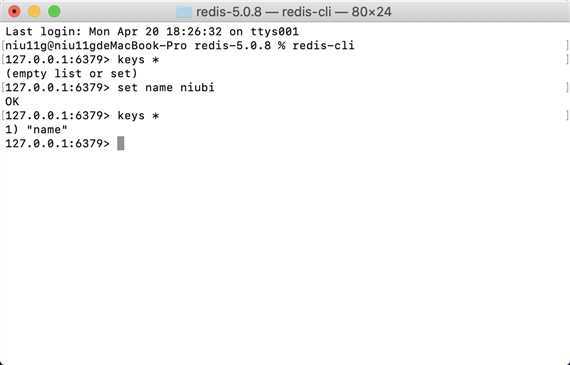The image size is (570, 365).
Task: Click the Last login line
Action: click(152, 32)
